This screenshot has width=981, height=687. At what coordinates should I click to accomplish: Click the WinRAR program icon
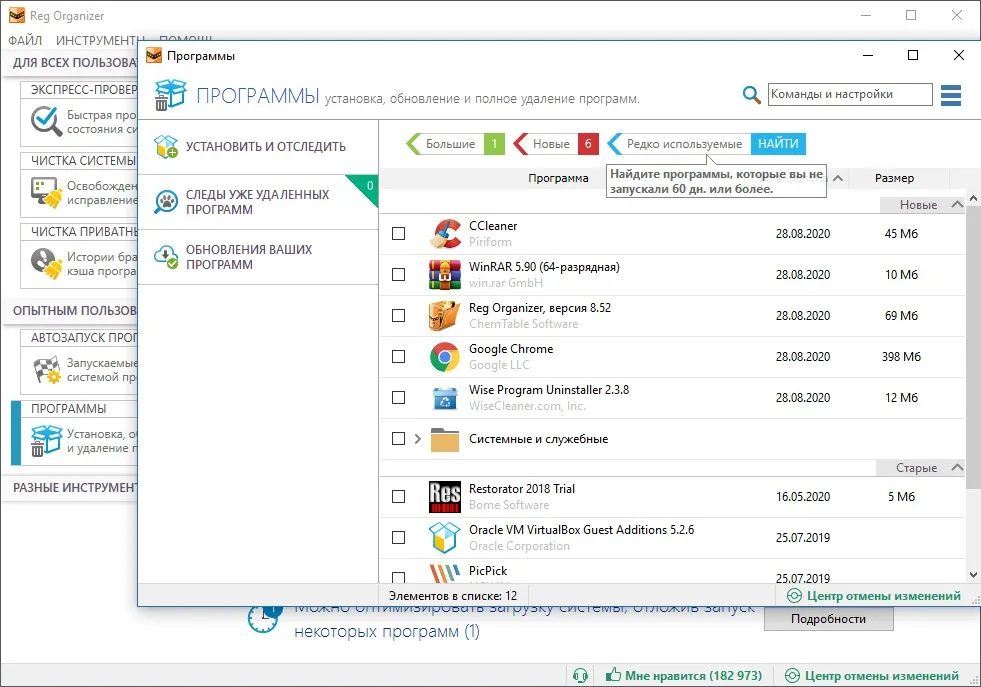(445, 275)
